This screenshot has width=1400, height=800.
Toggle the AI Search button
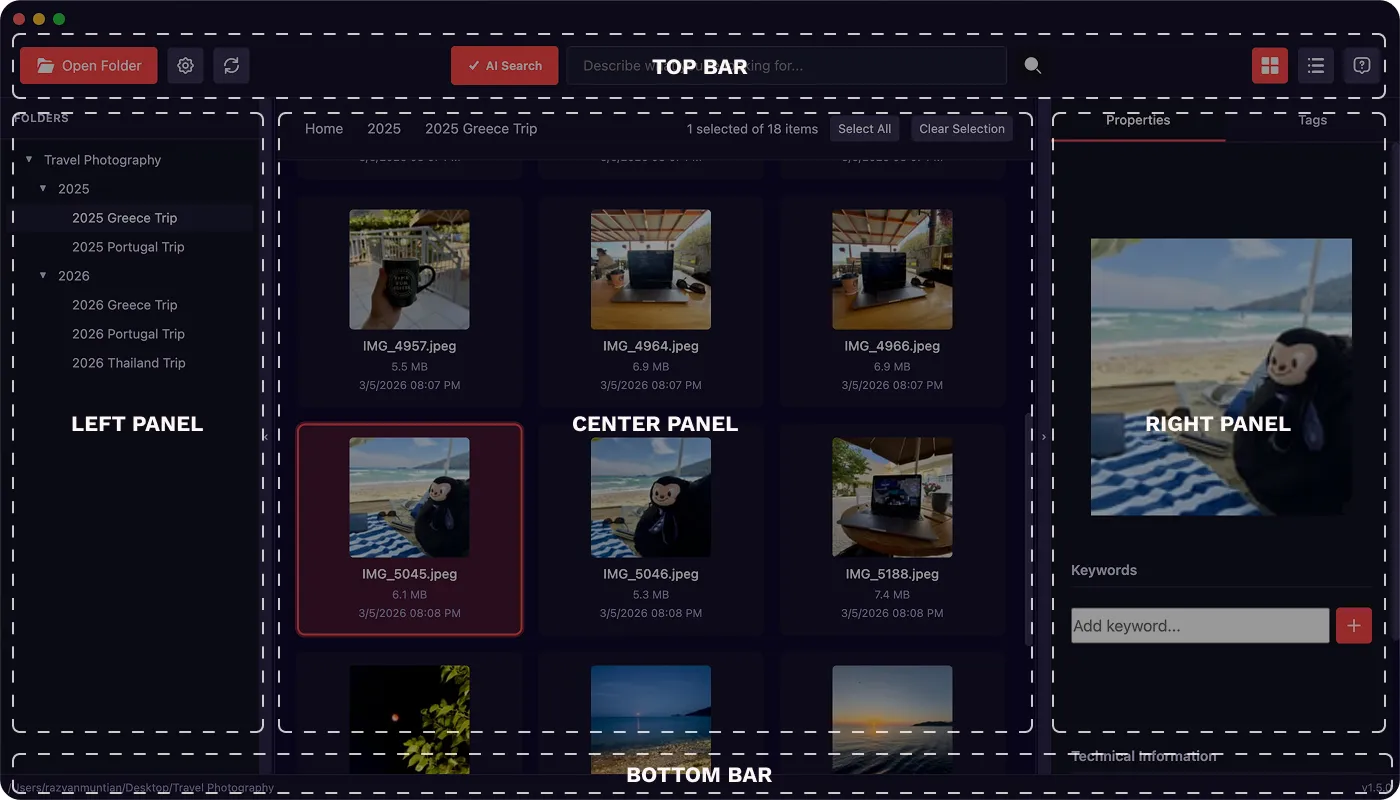pos(505,66)
